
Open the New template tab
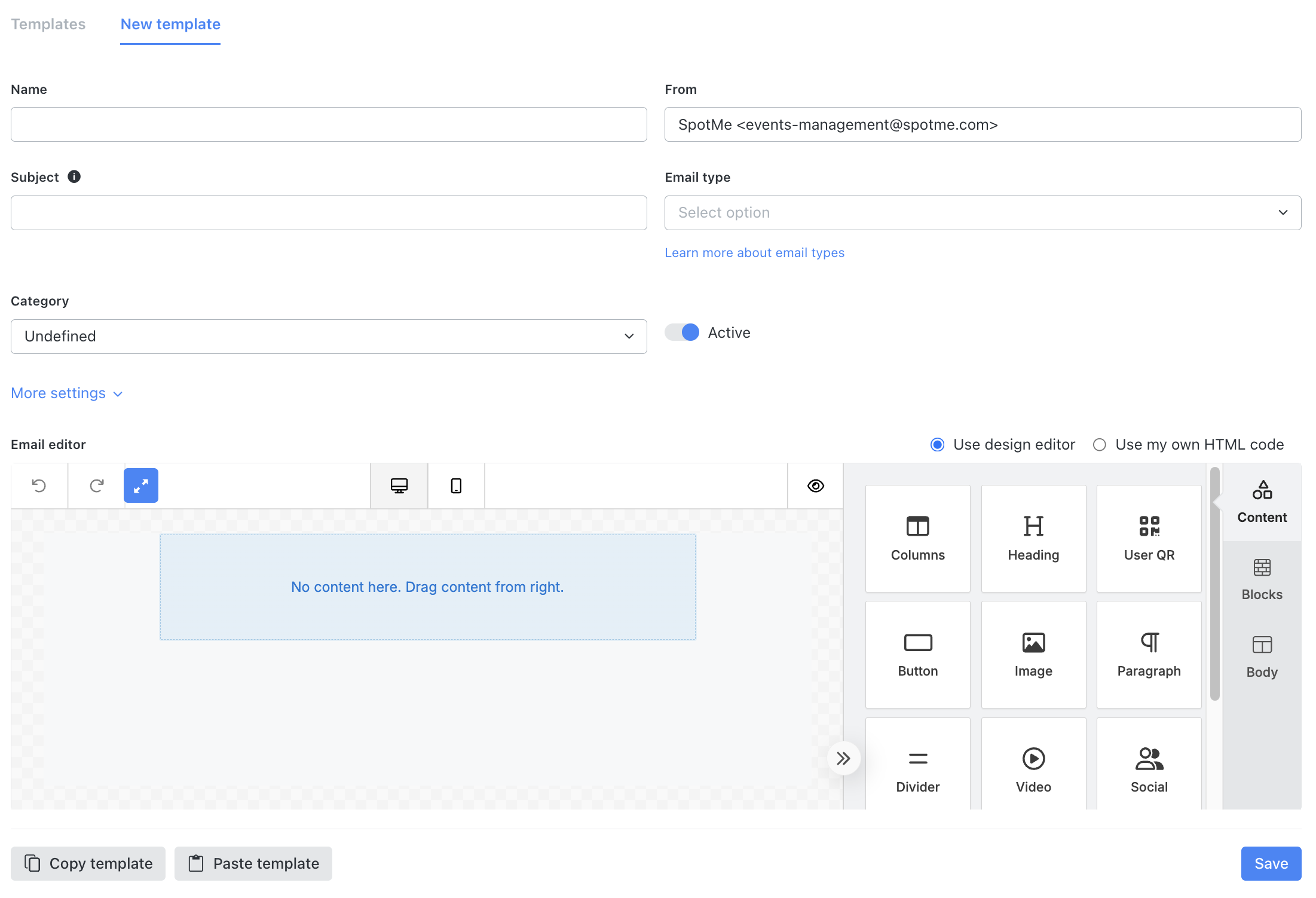click(x=170, y=24)
